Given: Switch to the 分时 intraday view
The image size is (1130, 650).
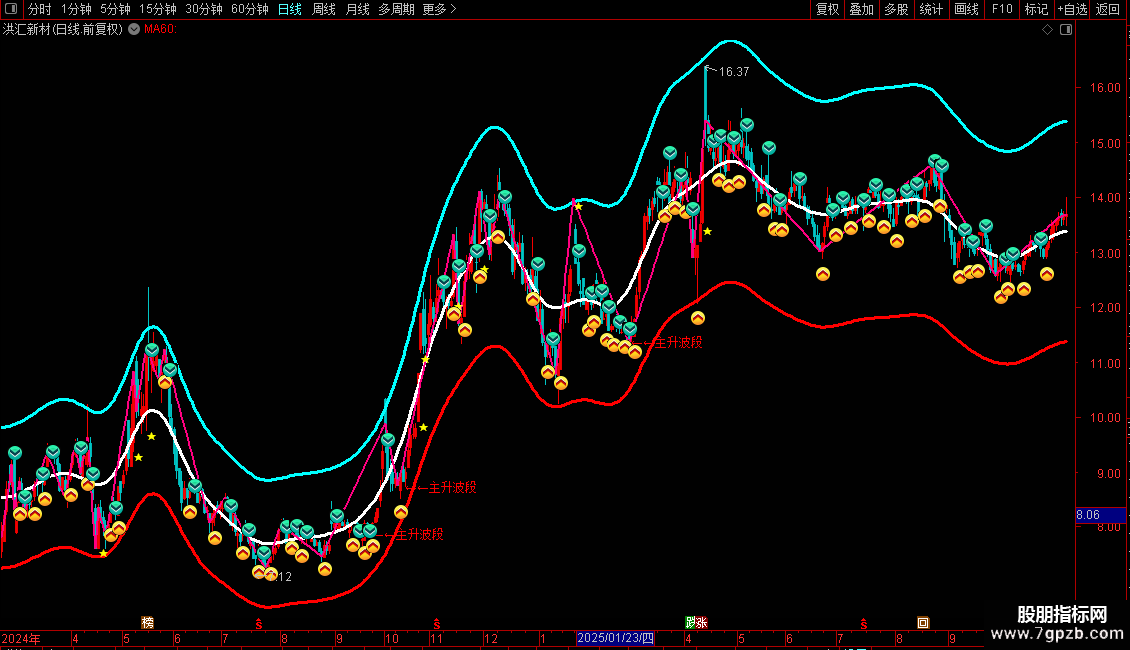Looking at the screenshot, I should click(40, 9).
